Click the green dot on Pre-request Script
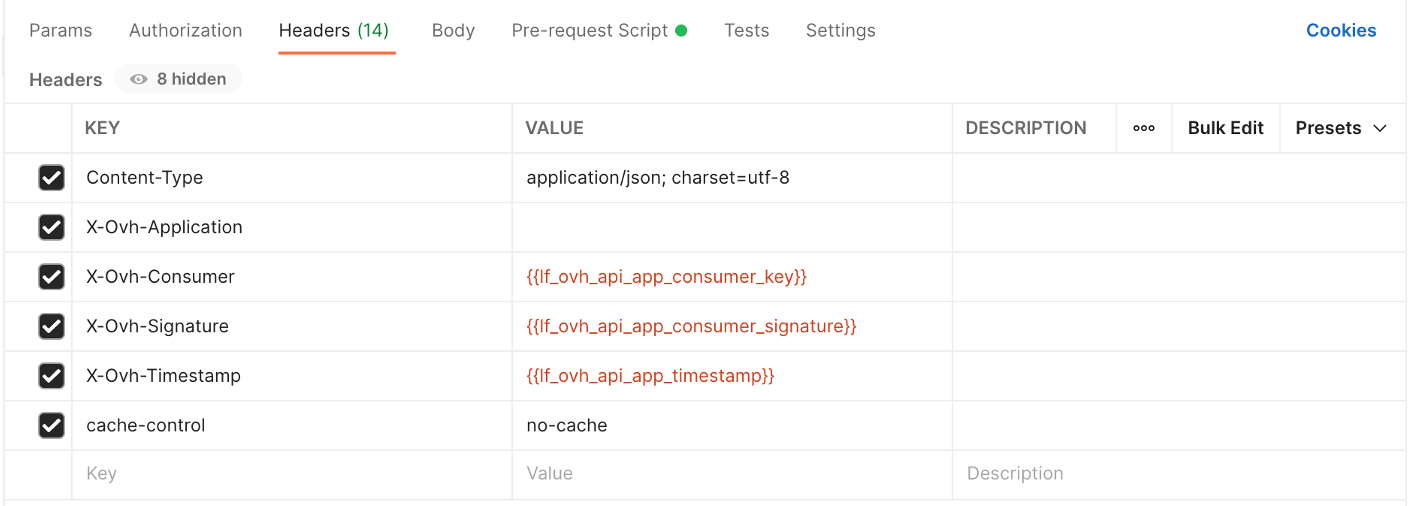This screenshot has width=1410, height=506. 681,30
